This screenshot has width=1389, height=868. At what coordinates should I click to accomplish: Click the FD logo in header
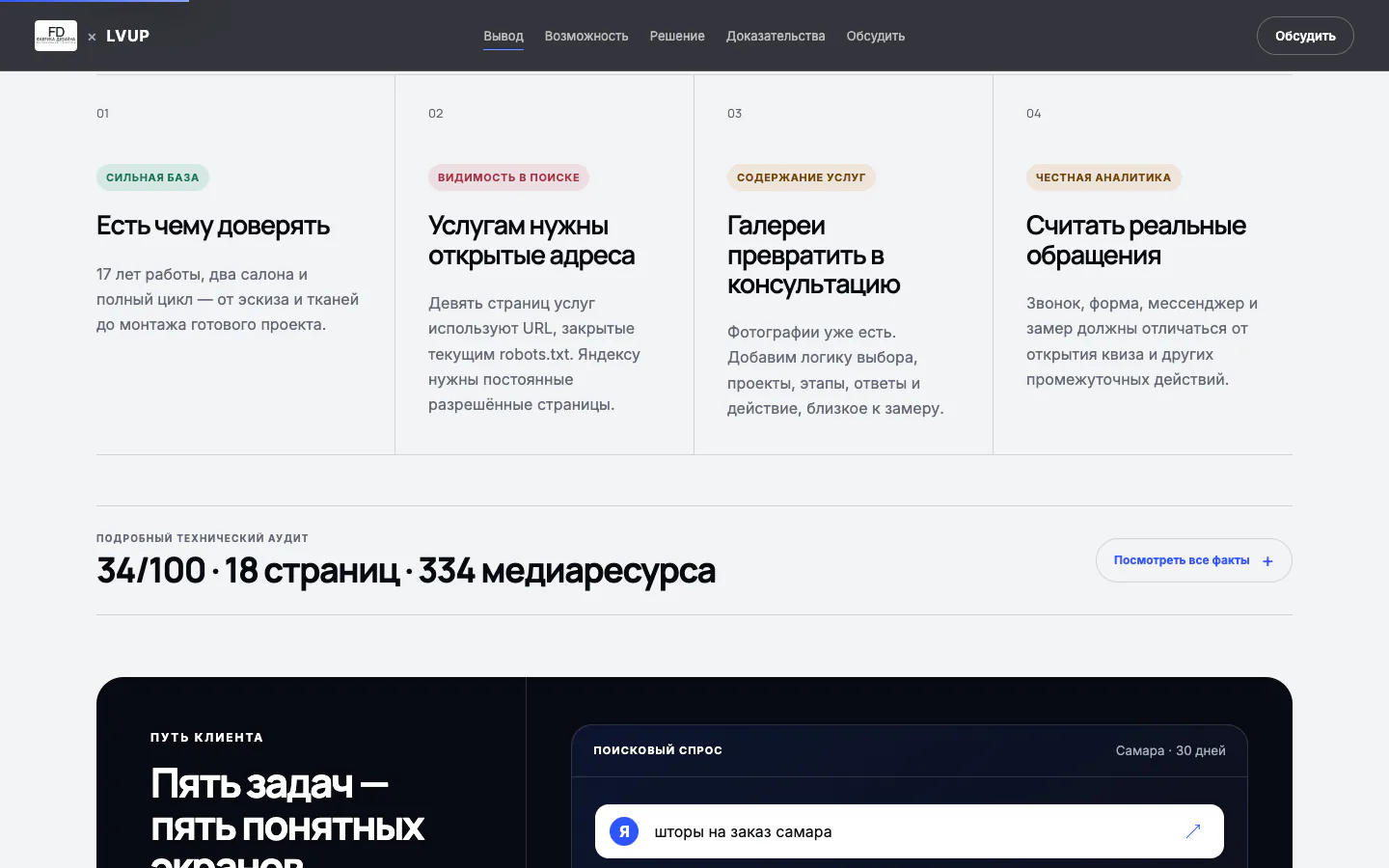point(56,36)
